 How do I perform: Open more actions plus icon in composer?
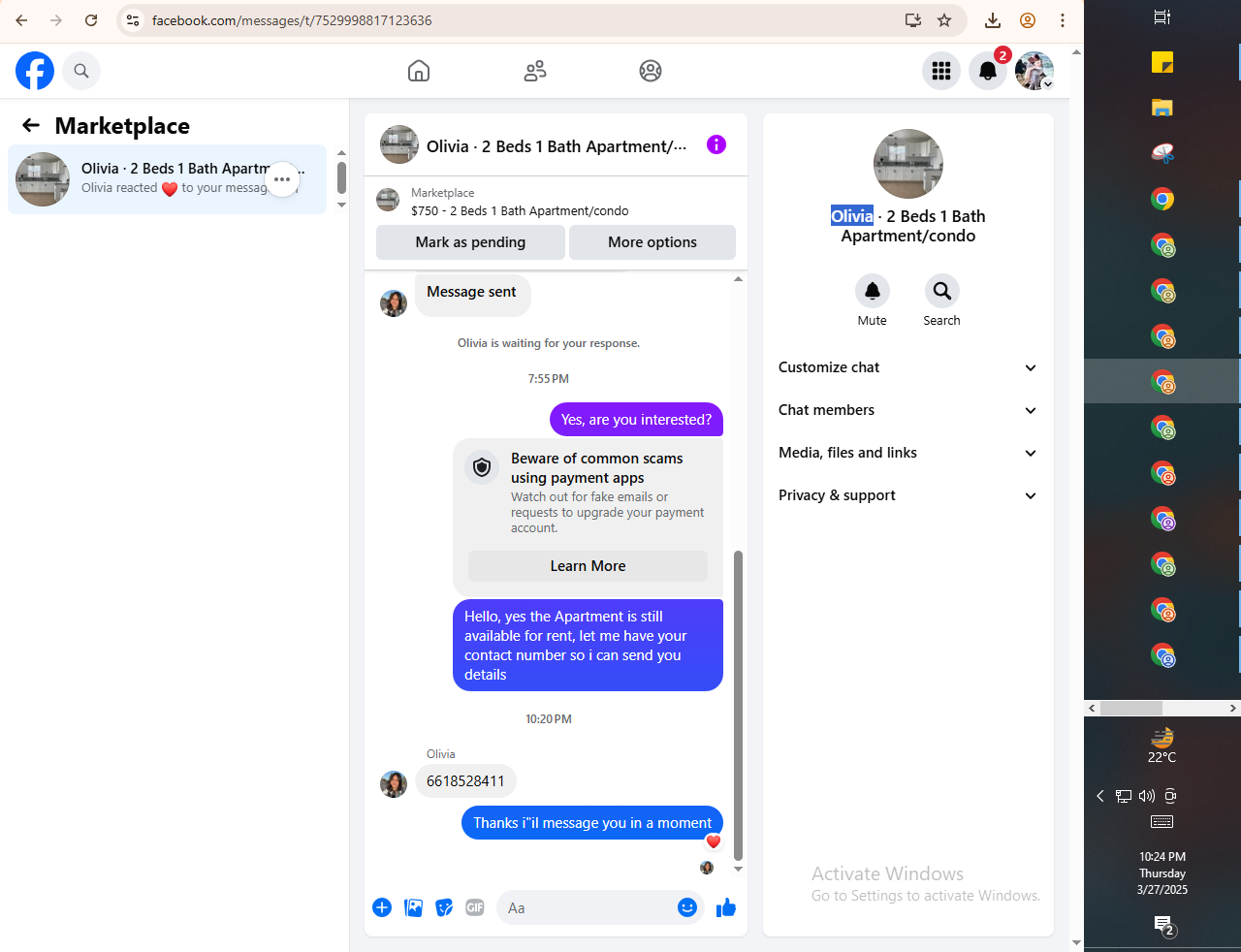[x=382, y=907]
